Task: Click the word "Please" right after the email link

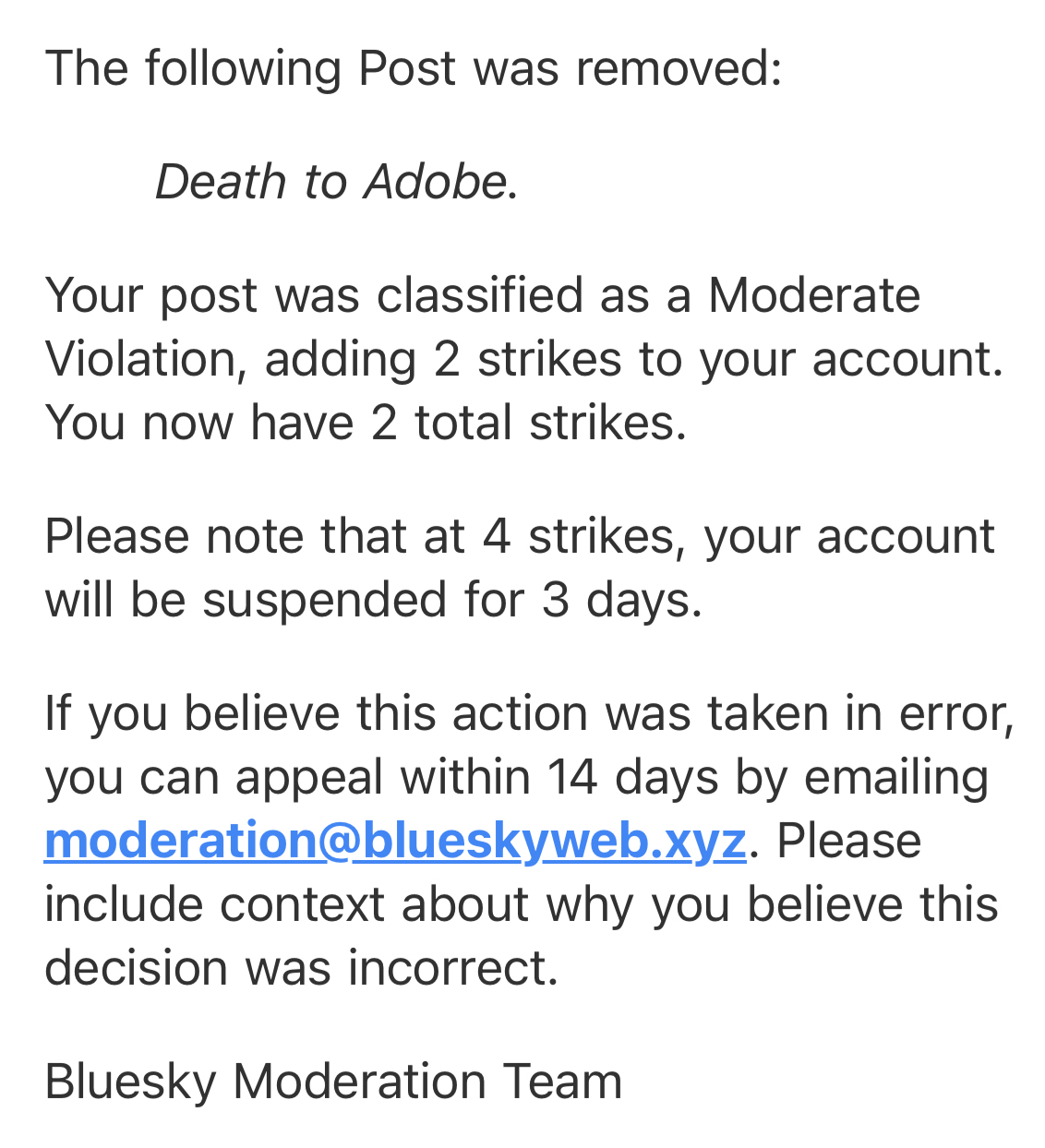Action: tap(848, 841)
